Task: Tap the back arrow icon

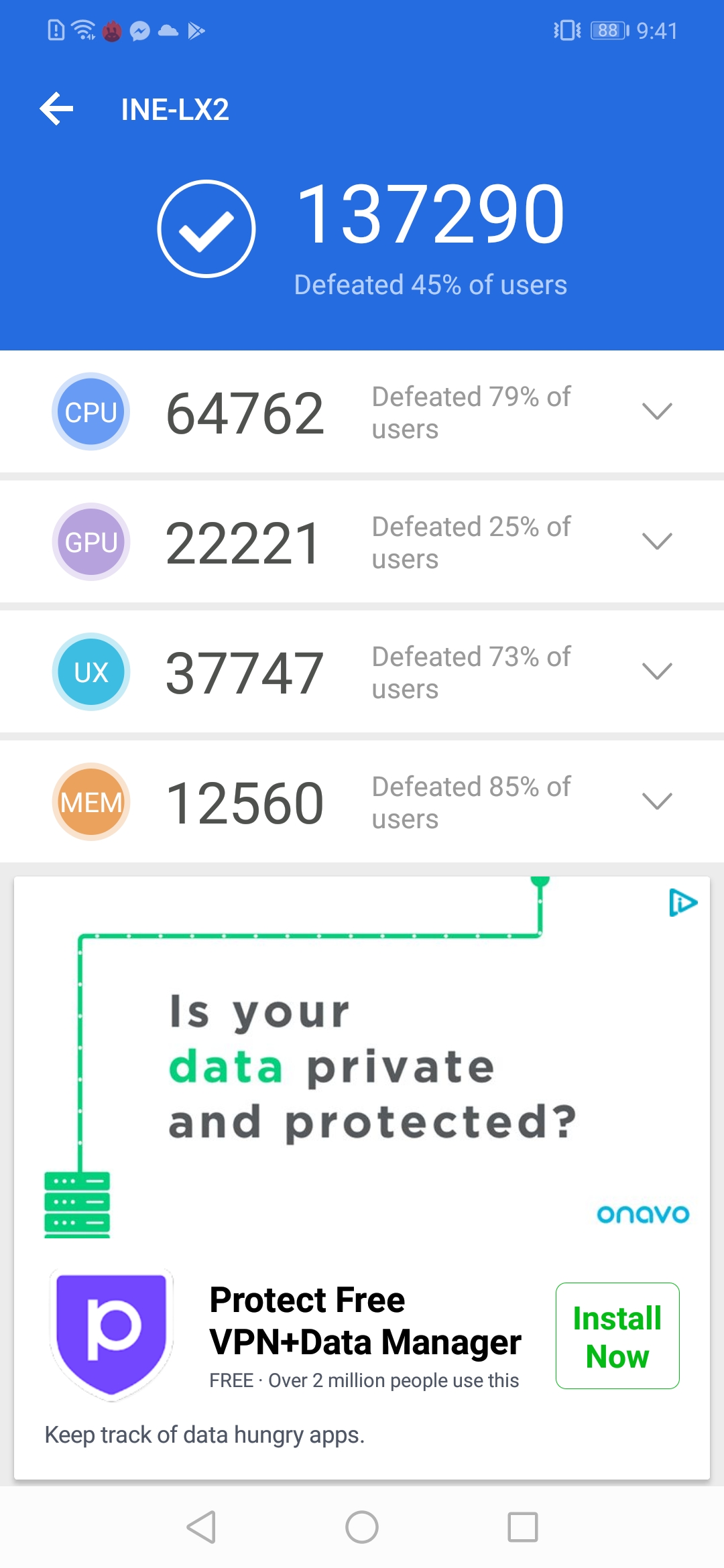Action: pos(57,109)
